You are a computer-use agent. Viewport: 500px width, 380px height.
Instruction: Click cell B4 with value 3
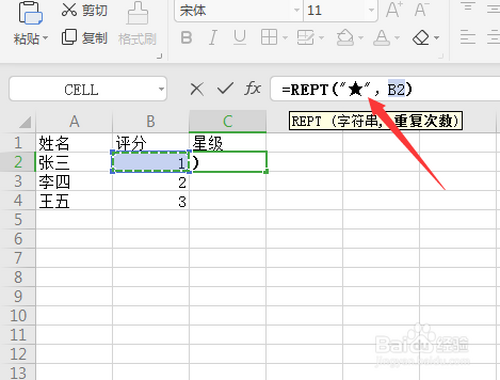pyautogui.click(x=151, y=201)
